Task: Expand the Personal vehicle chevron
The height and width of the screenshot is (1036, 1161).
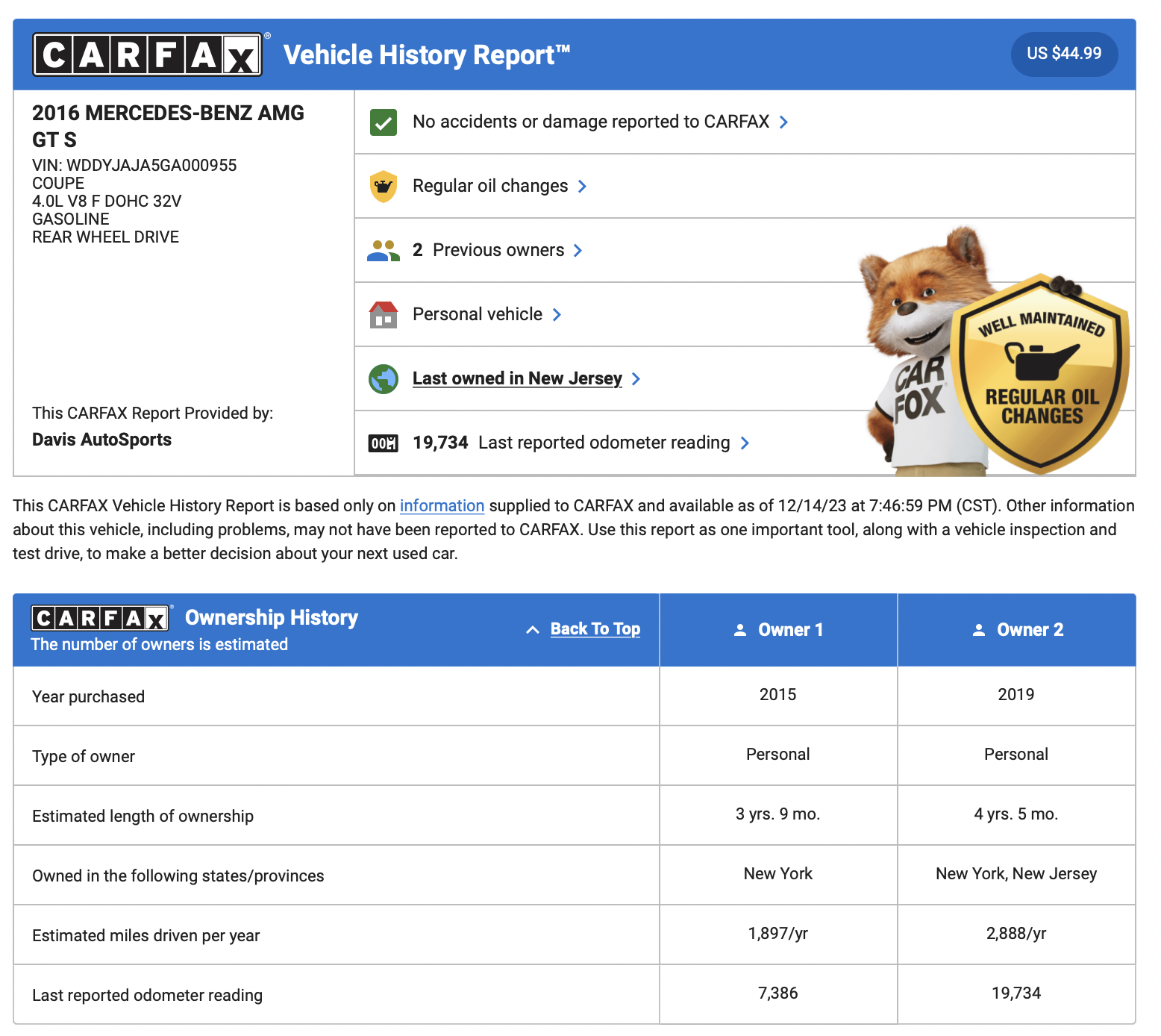Action: tap(557, 315)
